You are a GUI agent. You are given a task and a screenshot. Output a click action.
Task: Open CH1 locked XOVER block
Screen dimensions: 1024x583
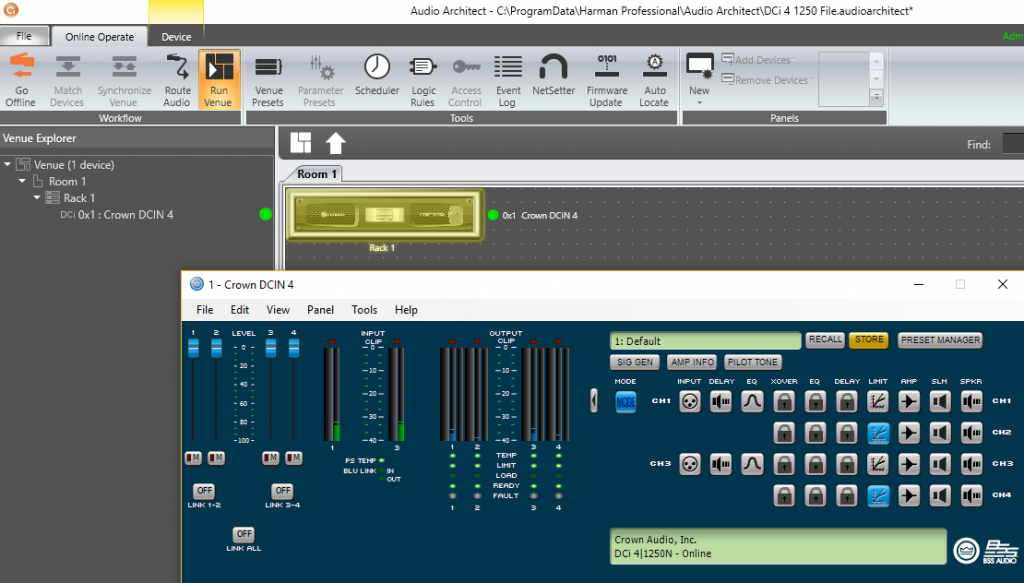pos(784,402)
